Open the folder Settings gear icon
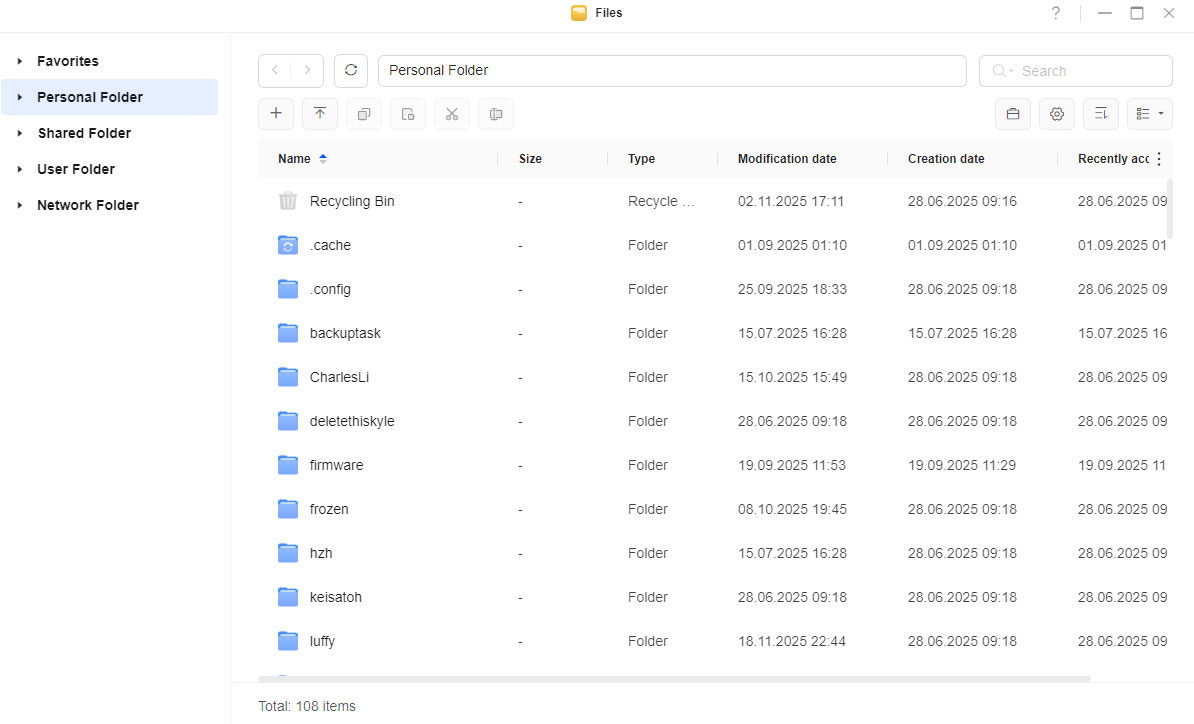Screen dimensions: 1194x724 pyautogui.click(x=1056, y=113)
